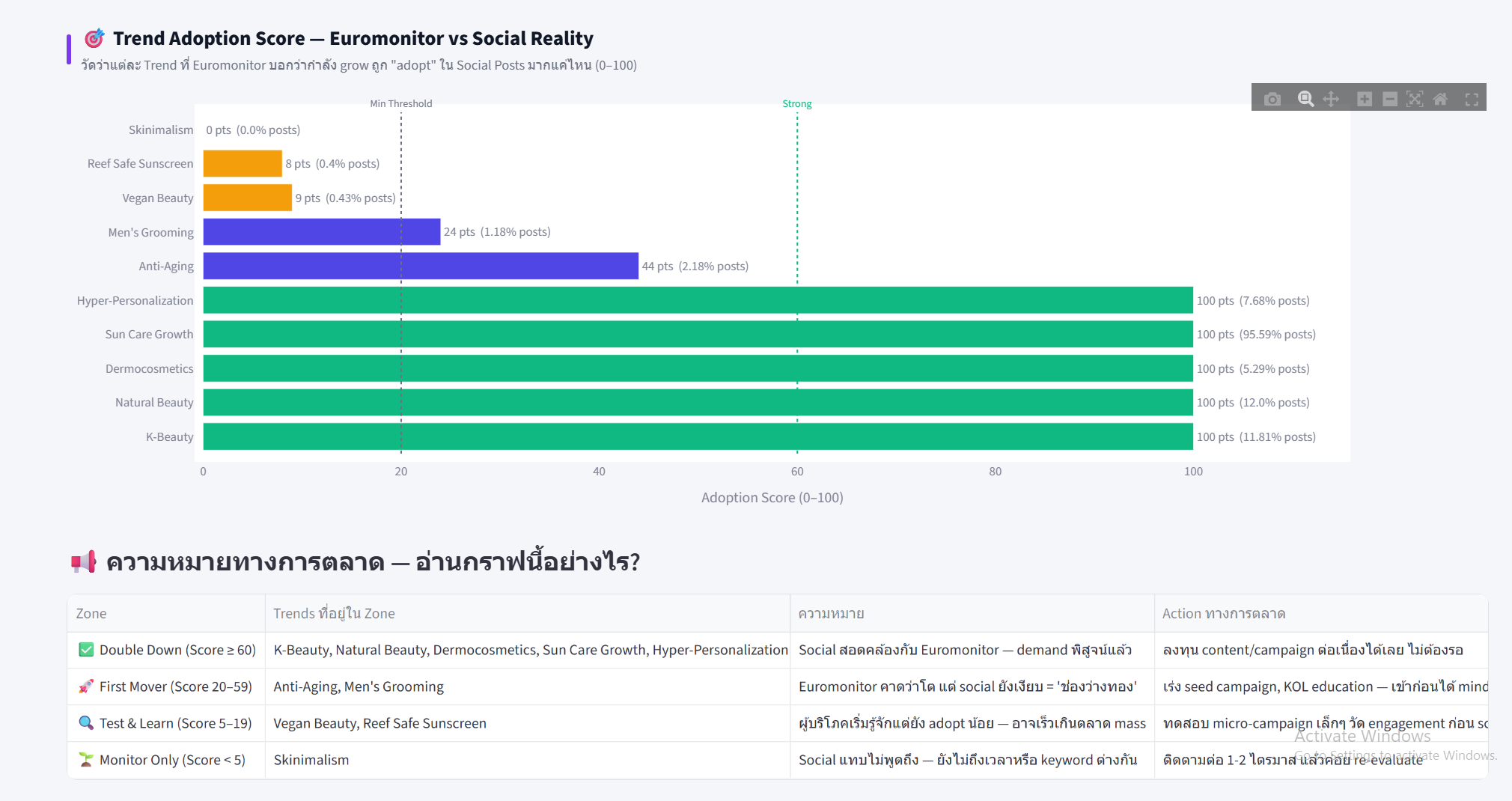Viewport: 1512px width, 801px height.
Task: Click the Autoscale icon in chart toolbar
Action: tap(1415, 99)
